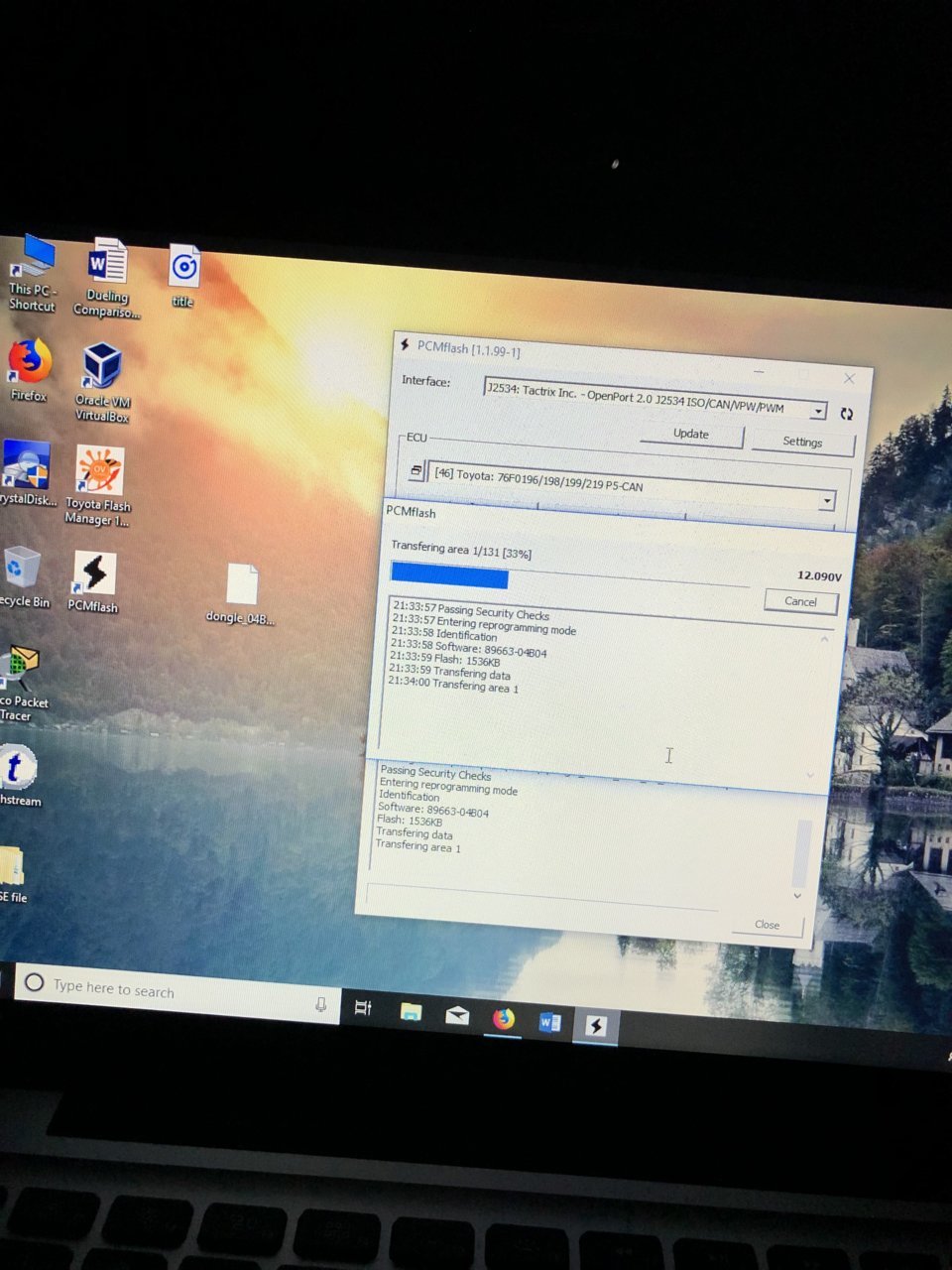Open Task View on the taskbar
Image resolution: width=952 pixels, height=1270 pixels.
click(x=363, y=1008)
